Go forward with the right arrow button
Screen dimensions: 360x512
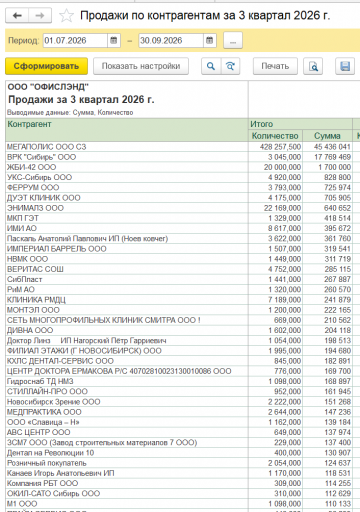[40, 16]
